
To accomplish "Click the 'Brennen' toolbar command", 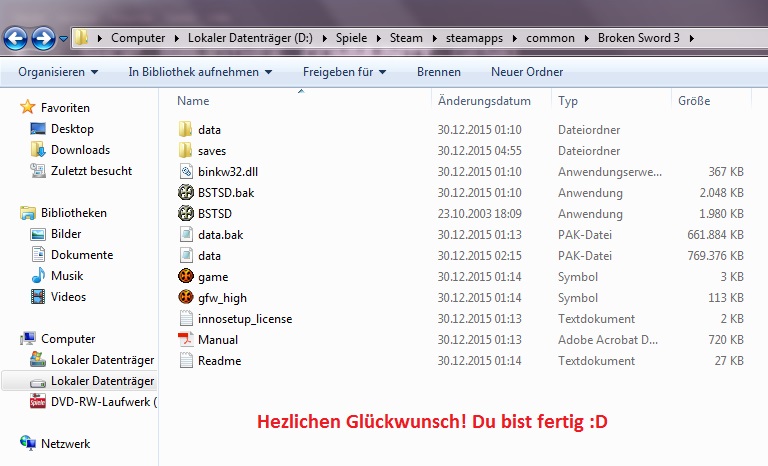I will pos(438,72).
